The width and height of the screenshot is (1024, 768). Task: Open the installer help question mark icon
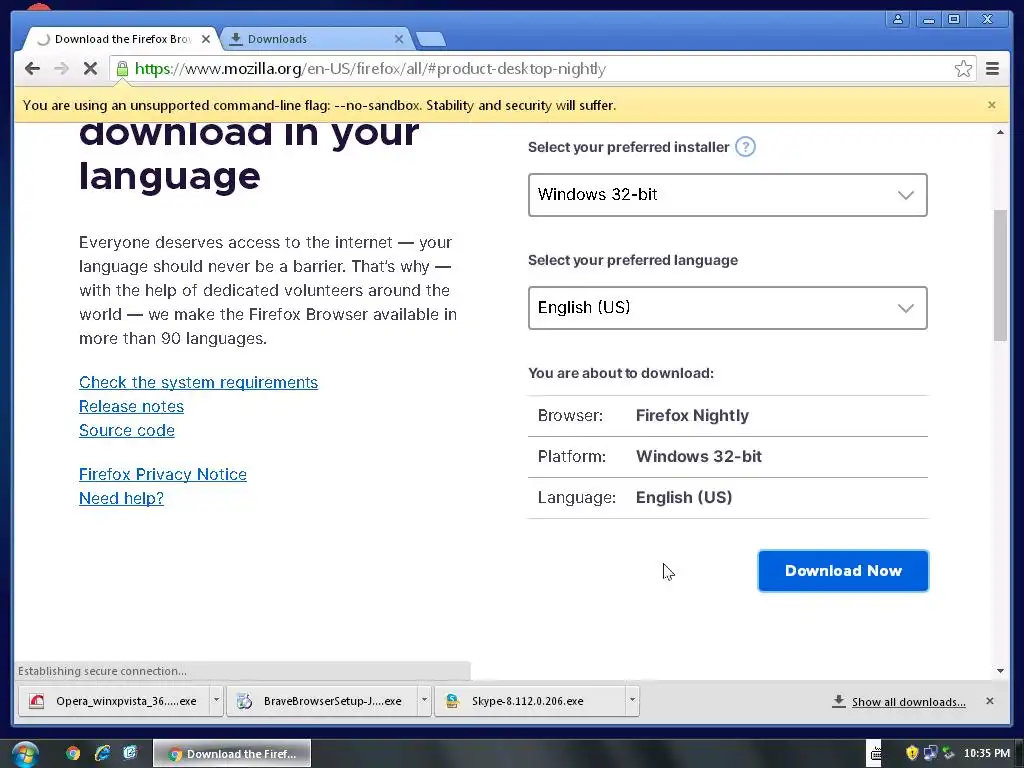(745, 147)
